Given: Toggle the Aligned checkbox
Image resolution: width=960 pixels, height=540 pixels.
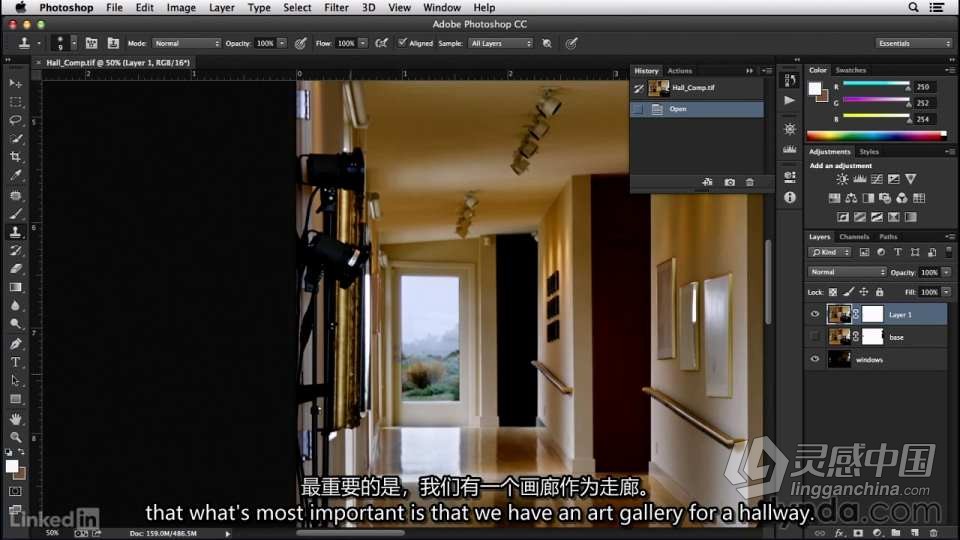Looking at the screenshot, I should 402,43.
